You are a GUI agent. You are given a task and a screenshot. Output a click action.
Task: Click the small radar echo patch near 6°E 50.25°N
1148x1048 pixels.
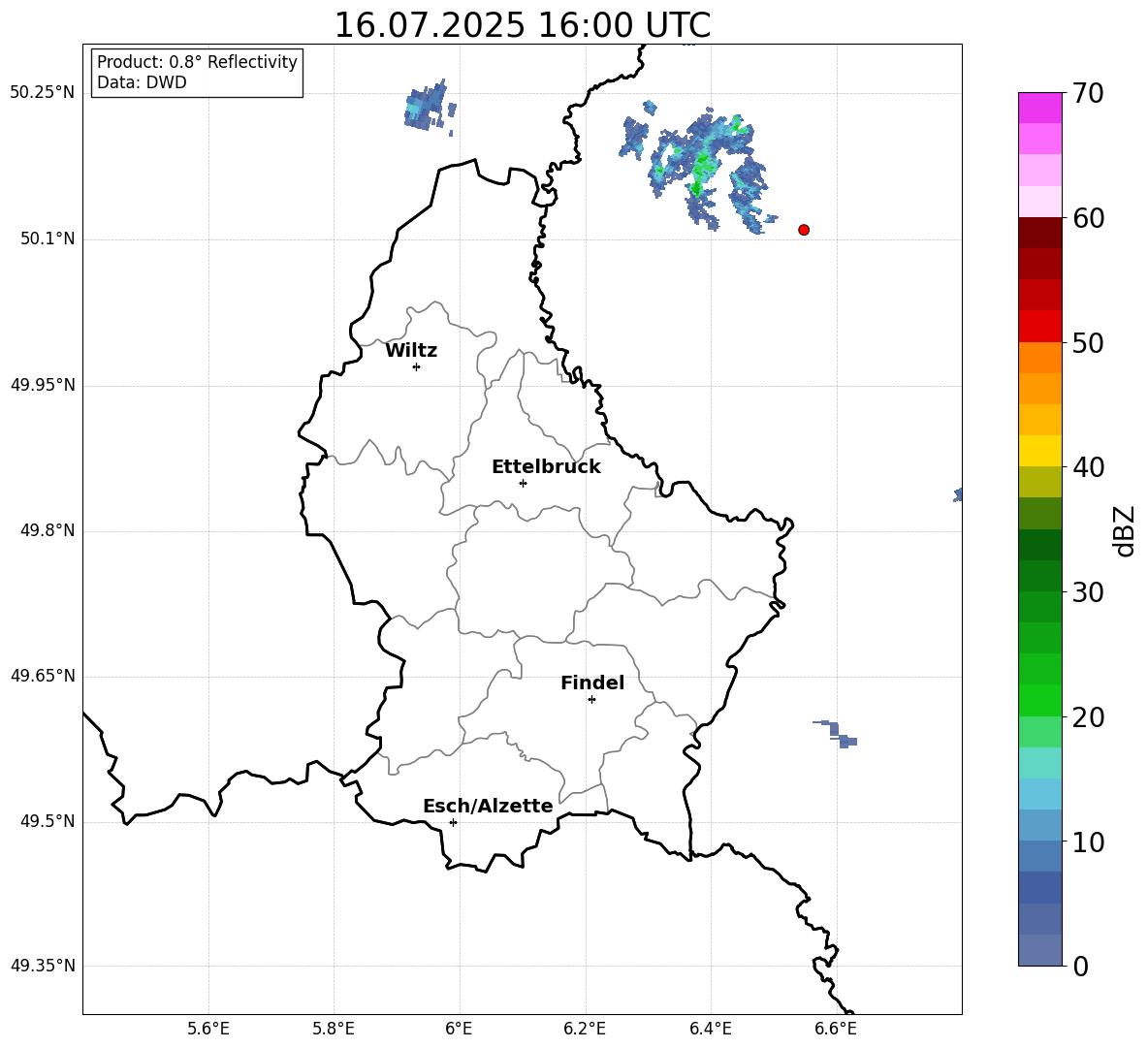[x=429, y=108]
